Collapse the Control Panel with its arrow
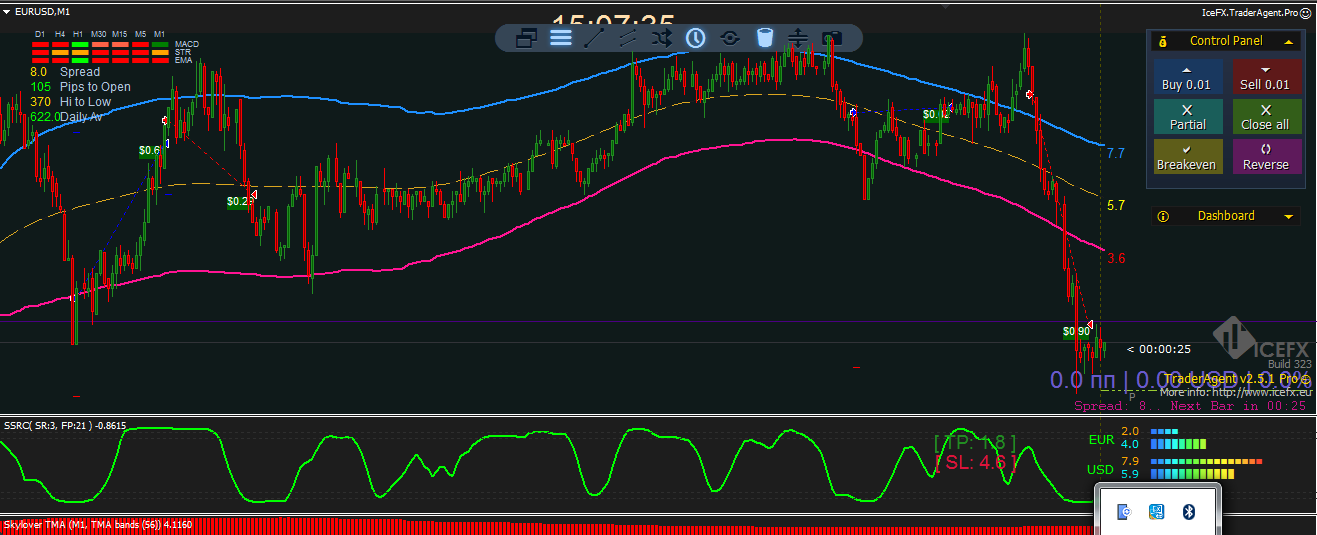 pyautogui.click(x=1289, y=42)
